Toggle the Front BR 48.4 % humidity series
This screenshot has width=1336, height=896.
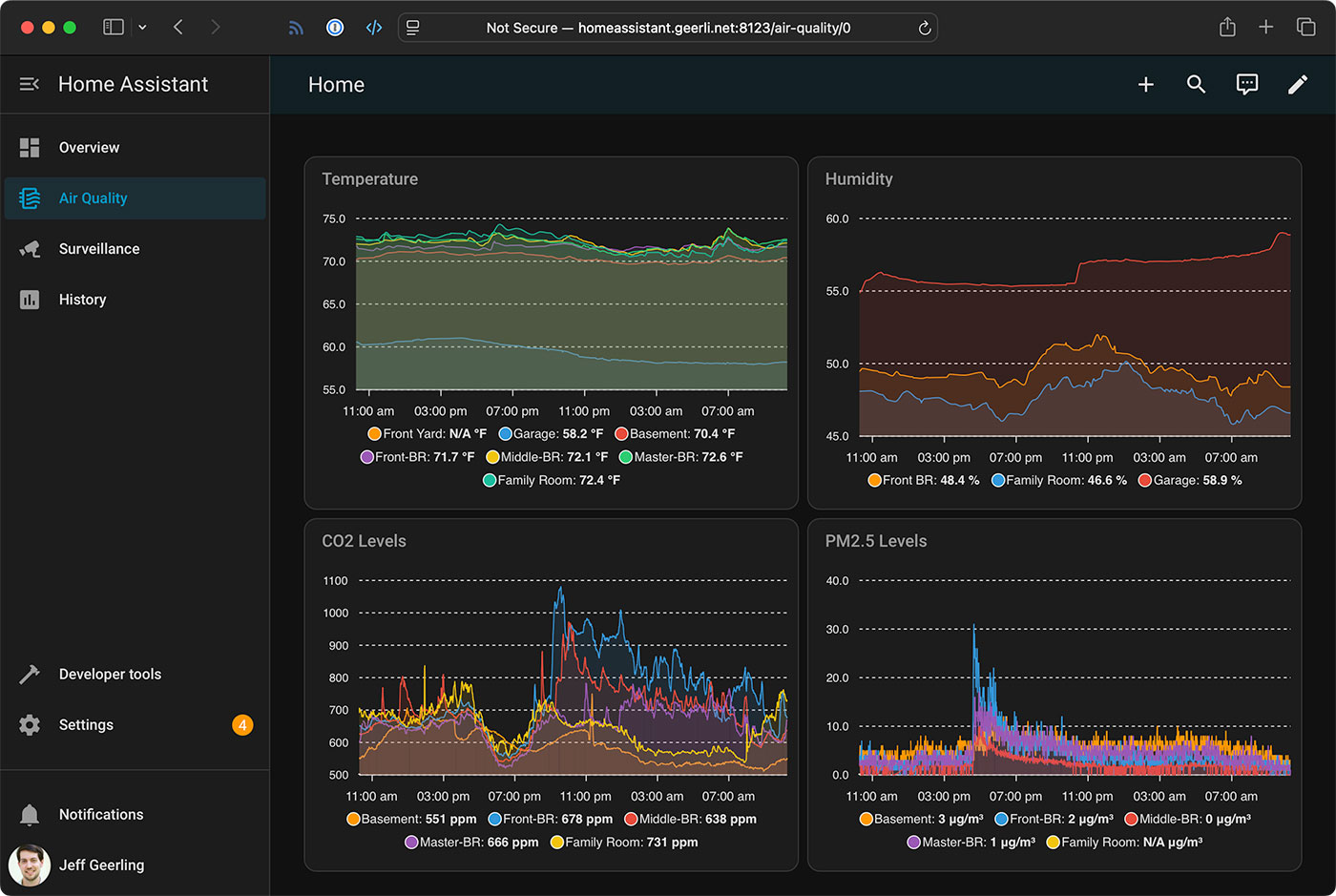click(x=924, y=480)
